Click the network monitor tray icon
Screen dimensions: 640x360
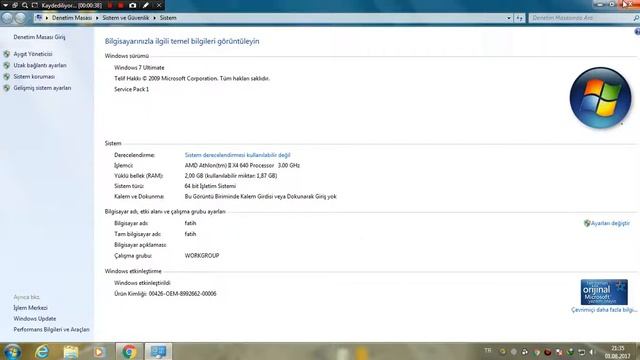coord(582,351)
